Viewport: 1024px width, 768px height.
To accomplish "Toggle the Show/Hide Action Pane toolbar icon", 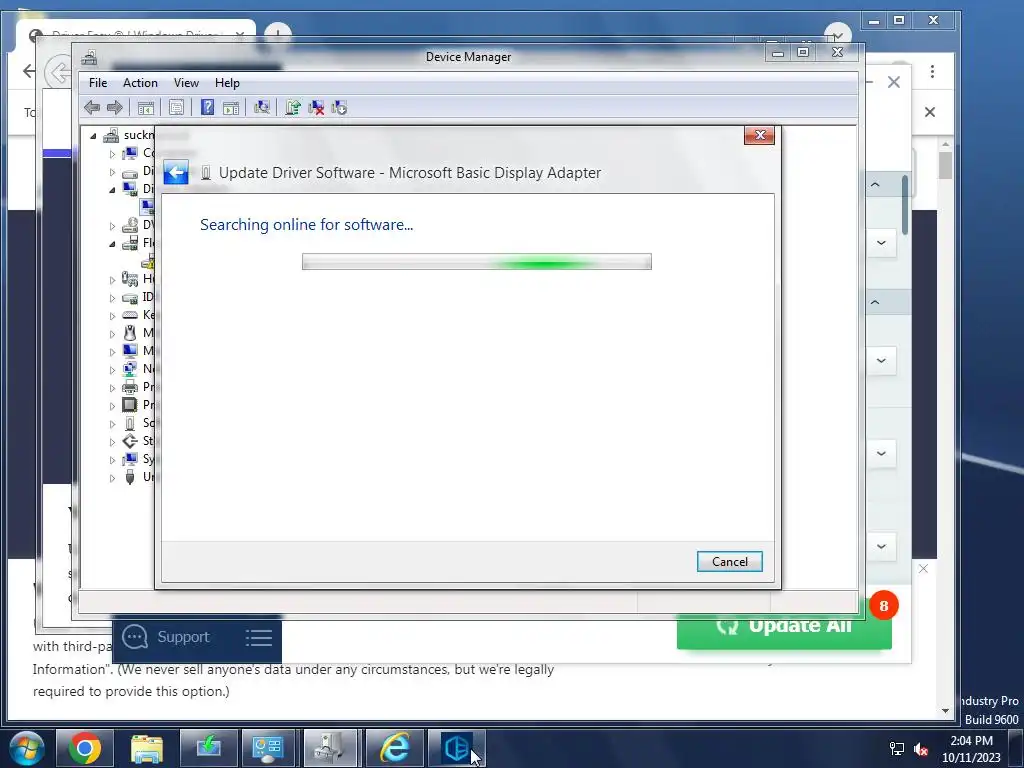I will (x=231, y=108).
